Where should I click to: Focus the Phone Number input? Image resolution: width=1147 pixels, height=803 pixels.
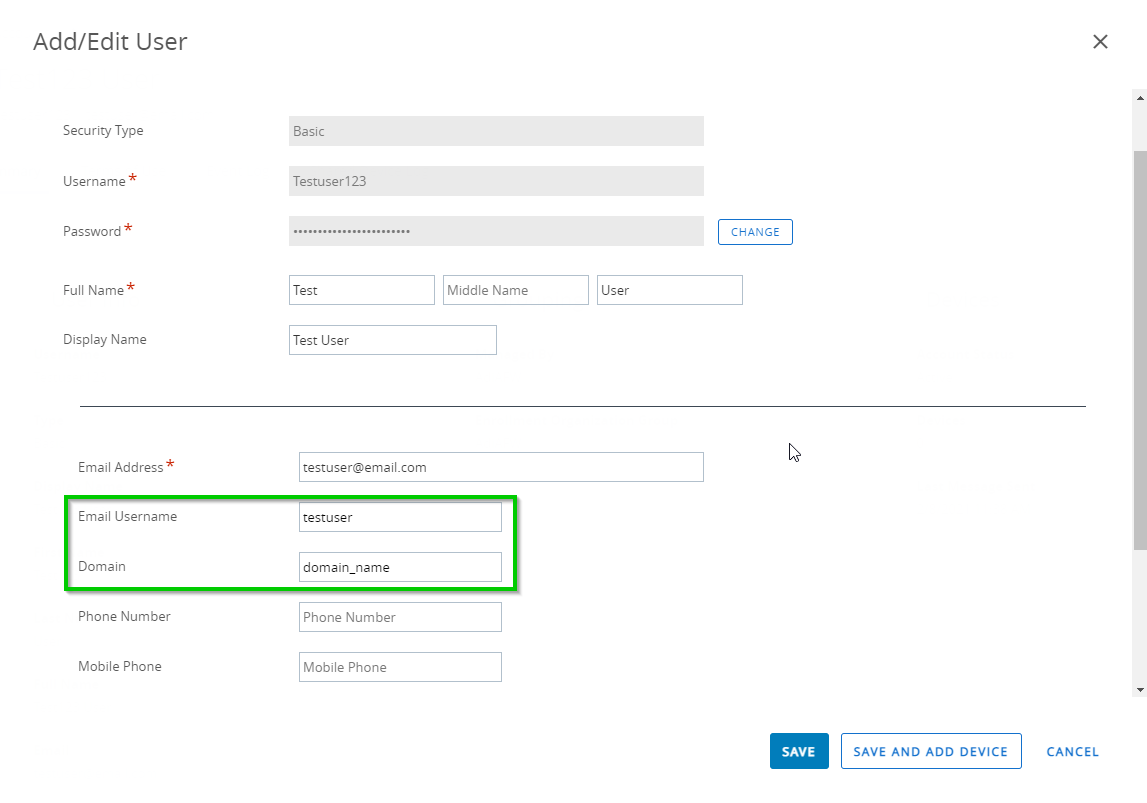[400, 617]
